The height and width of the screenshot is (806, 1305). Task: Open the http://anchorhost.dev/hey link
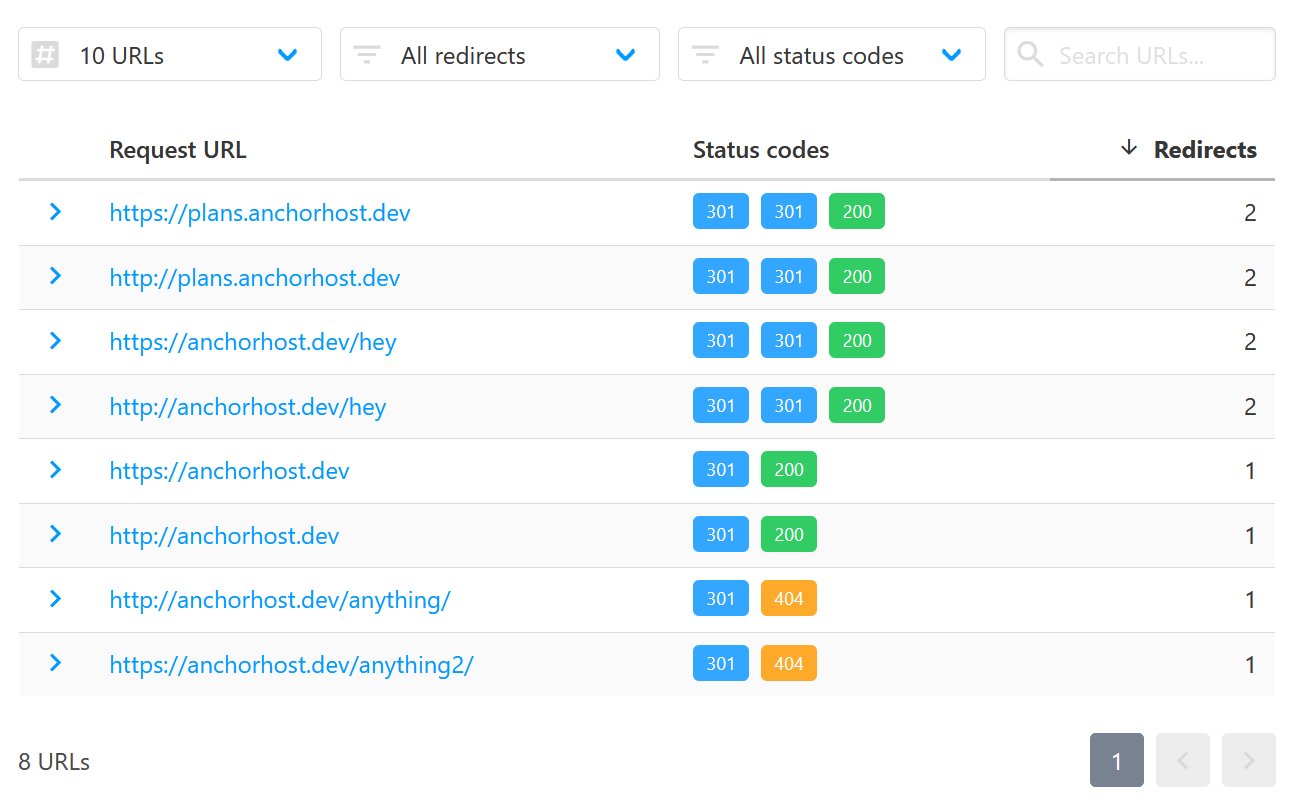[248, 406]
